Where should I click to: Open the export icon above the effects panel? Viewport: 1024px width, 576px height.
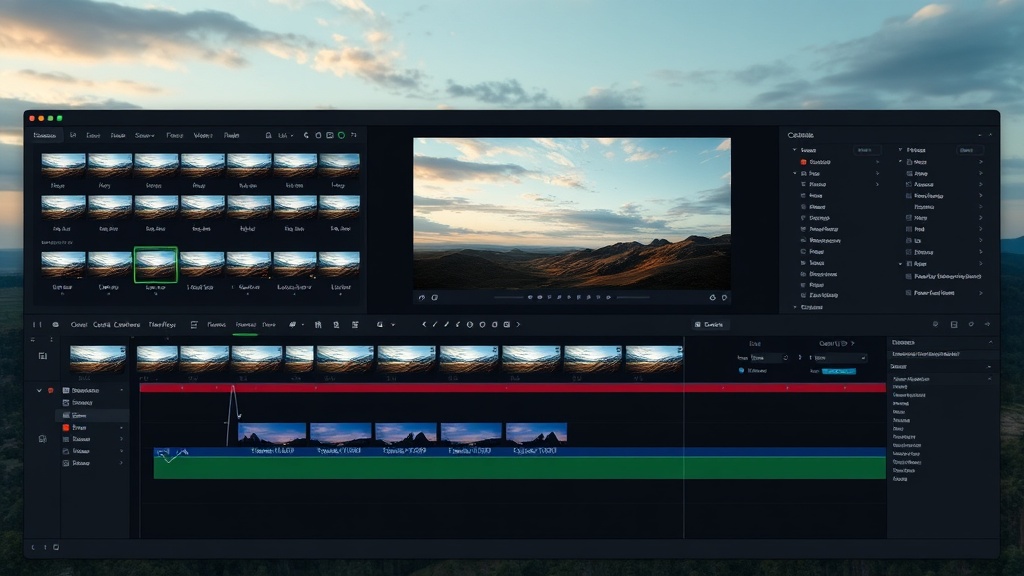[x=987, y=325]
